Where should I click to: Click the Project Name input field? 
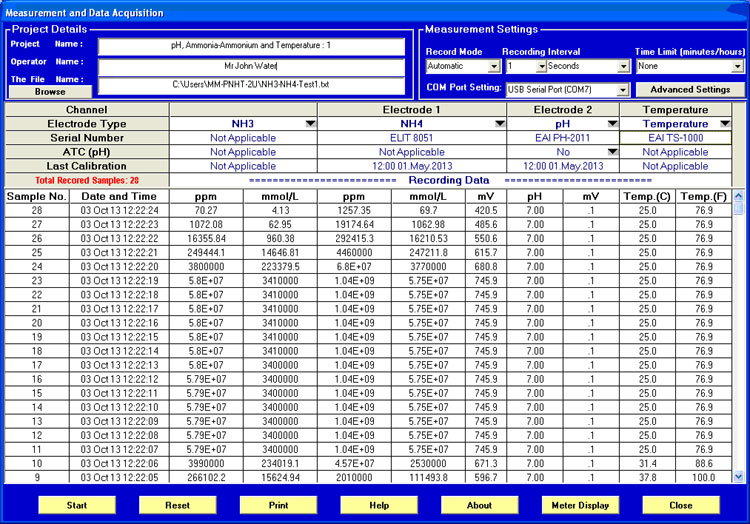point(252,45)
